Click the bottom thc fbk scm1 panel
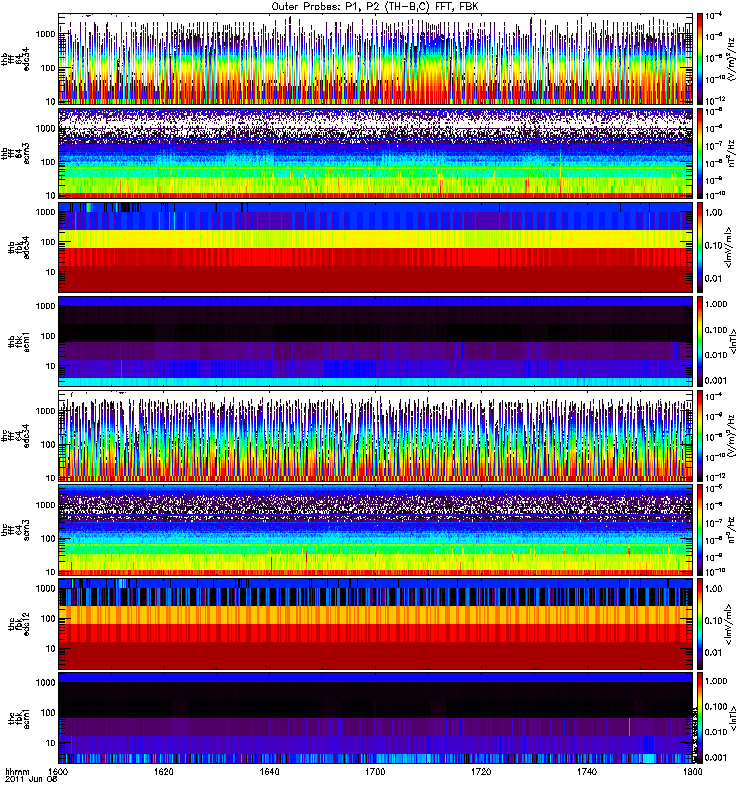Viewport: 750px width, 800px height. pos(376,717)
